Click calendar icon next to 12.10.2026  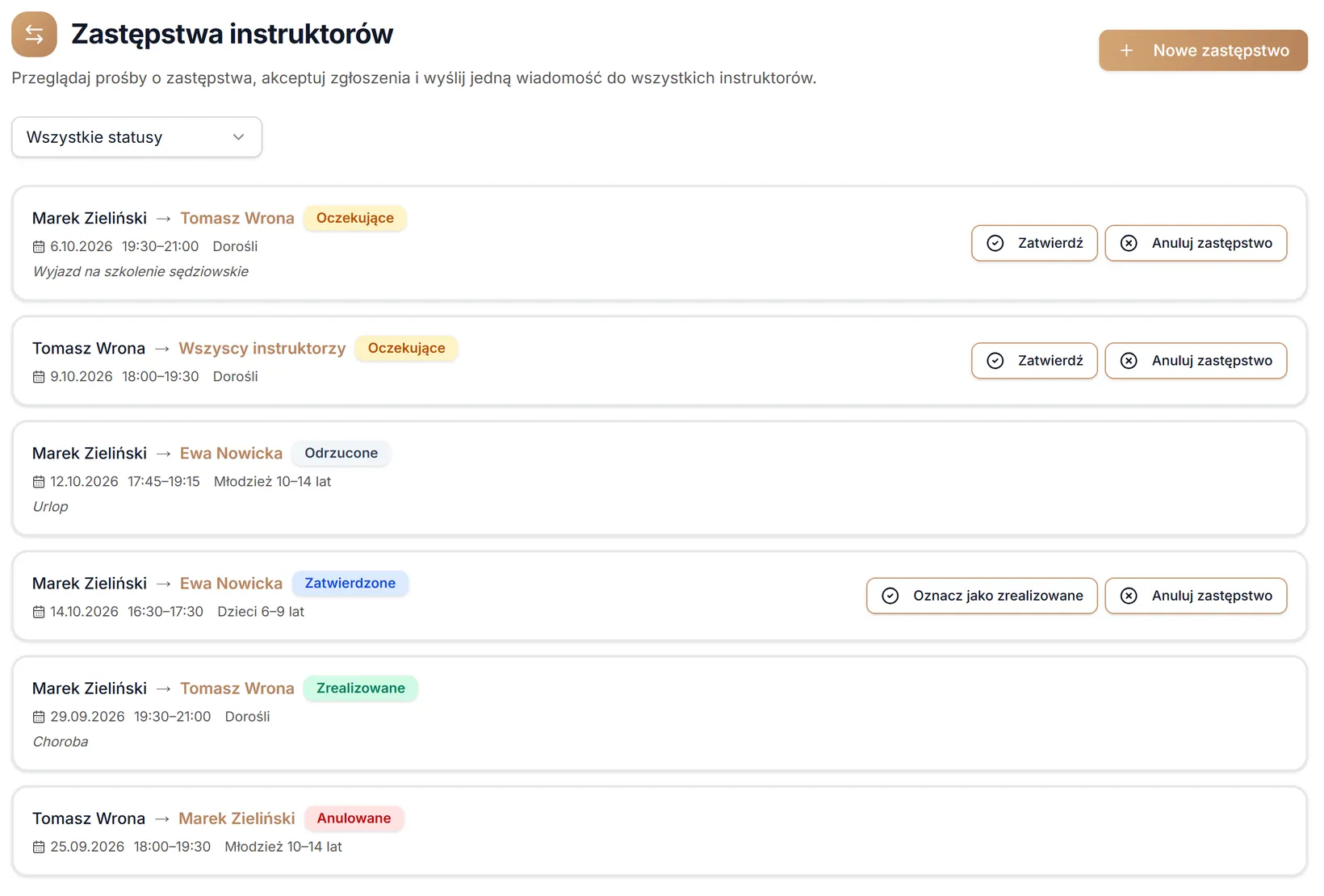39,482
